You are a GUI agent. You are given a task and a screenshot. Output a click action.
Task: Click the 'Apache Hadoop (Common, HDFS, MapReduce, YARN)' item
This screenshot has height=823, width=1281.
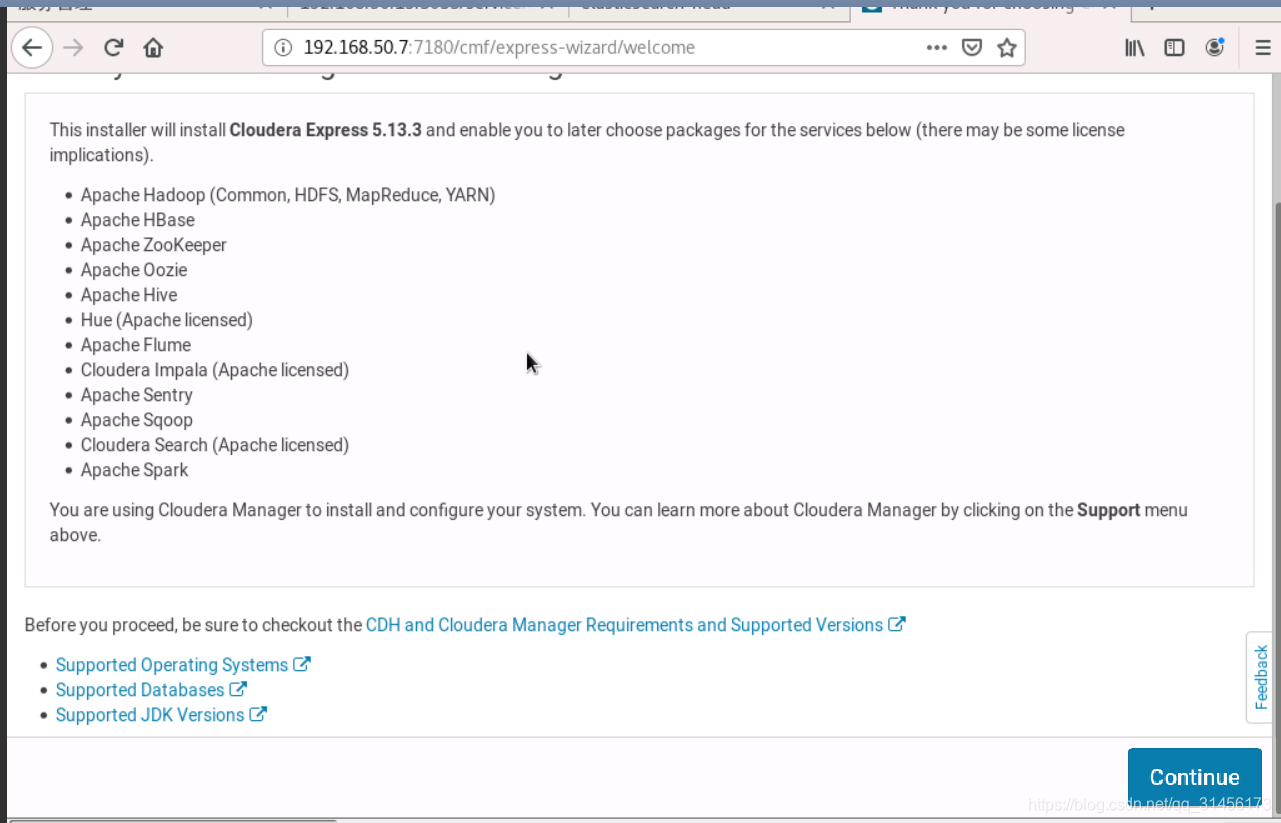pos(288,195)
